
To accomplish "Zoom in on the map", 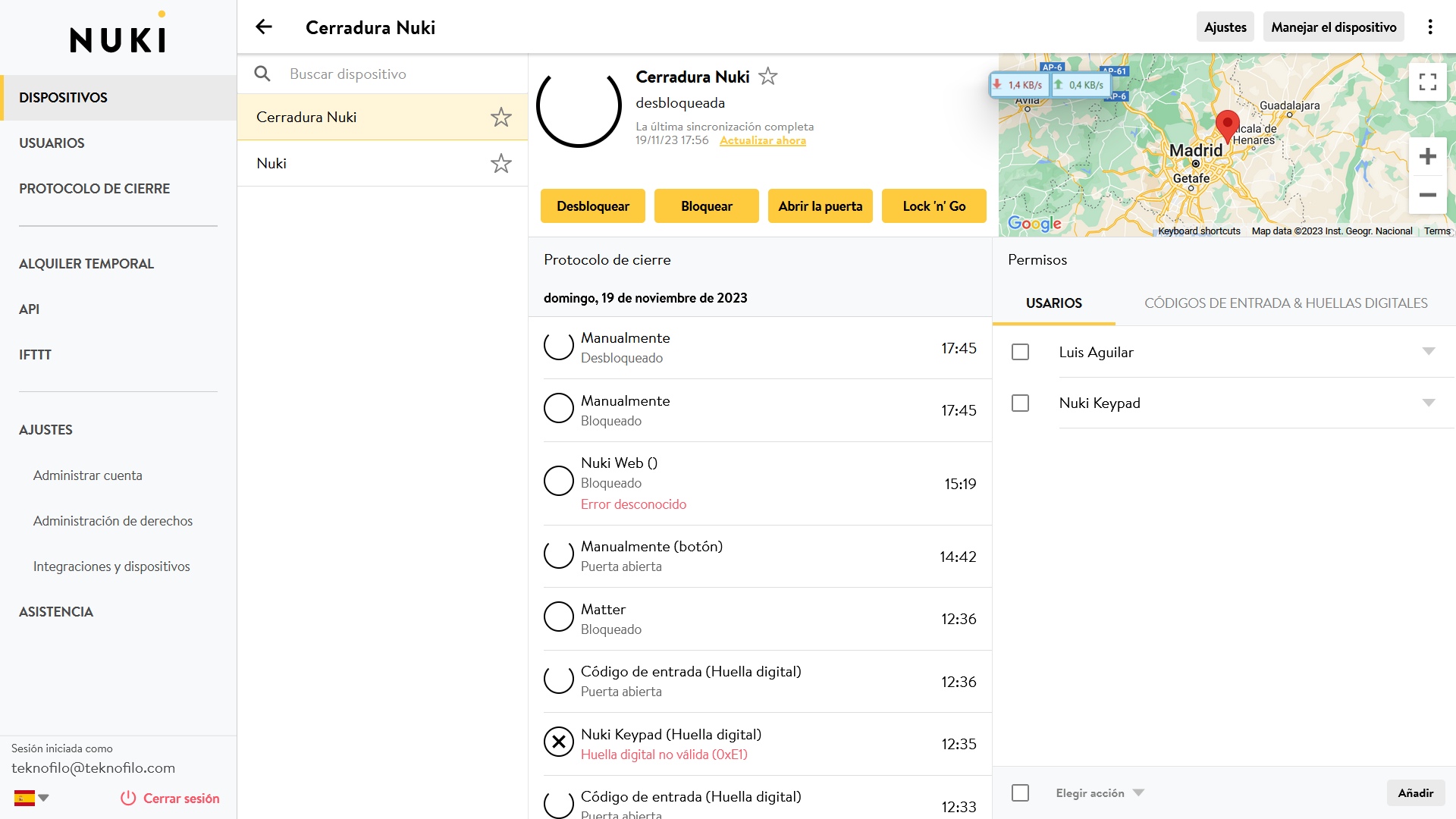I will 1428,157.
